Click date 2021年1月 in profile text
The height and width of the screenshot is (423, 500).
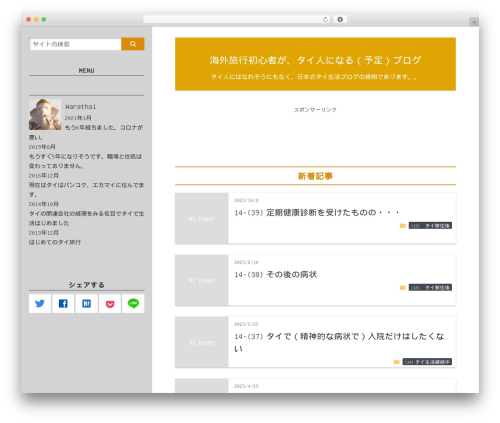(78, 118)
